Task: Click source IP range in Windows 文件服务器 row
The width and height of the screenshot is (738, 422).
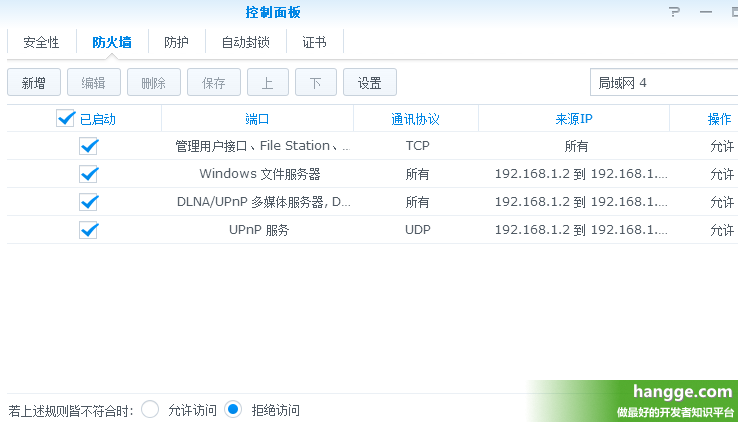Action: (581, 174)
